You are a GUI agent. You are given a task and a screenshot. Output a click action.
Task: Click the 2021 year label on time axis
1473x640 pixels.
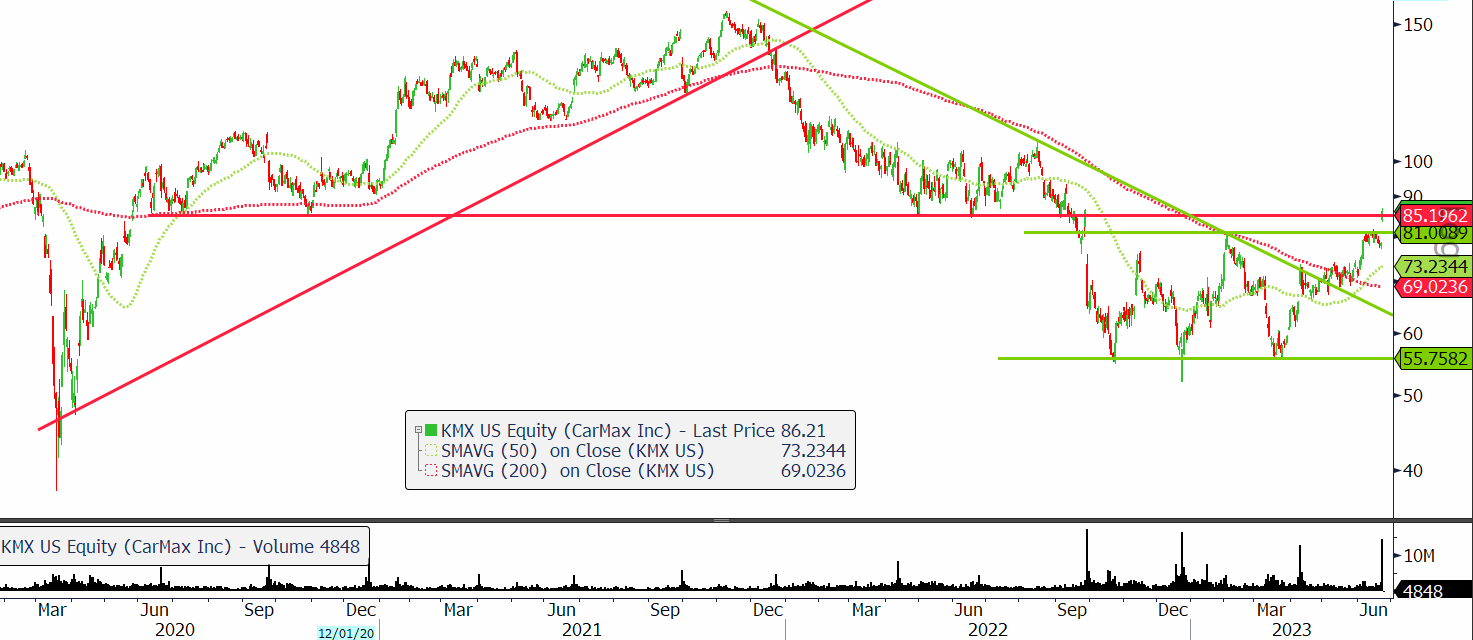(582, 629)
